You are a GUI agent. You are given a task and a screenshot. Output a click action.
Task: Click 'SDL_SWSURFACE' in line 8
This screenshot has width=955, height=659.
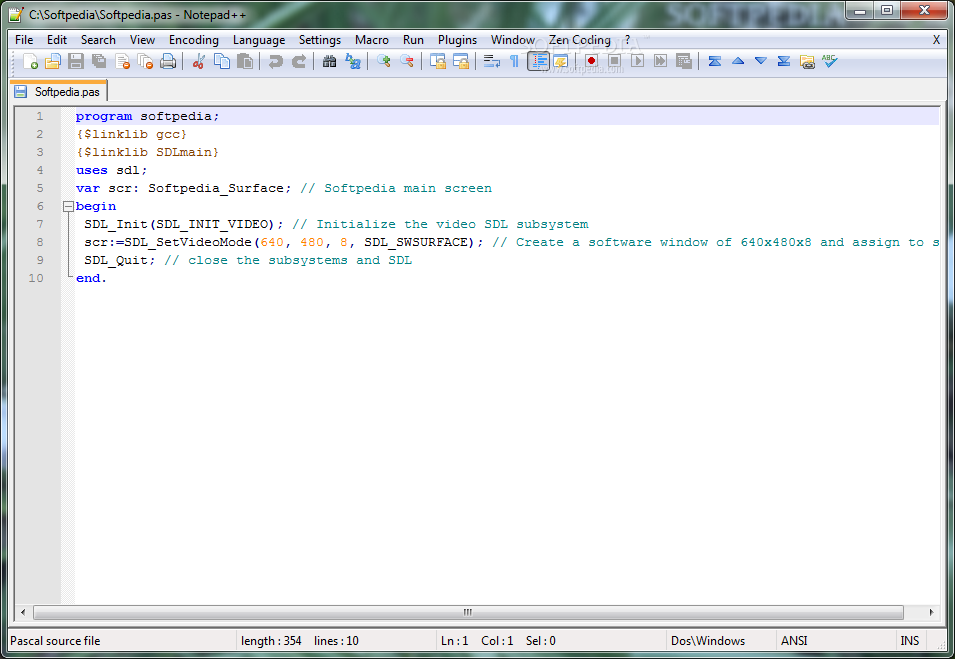click(x=415, y=242)
